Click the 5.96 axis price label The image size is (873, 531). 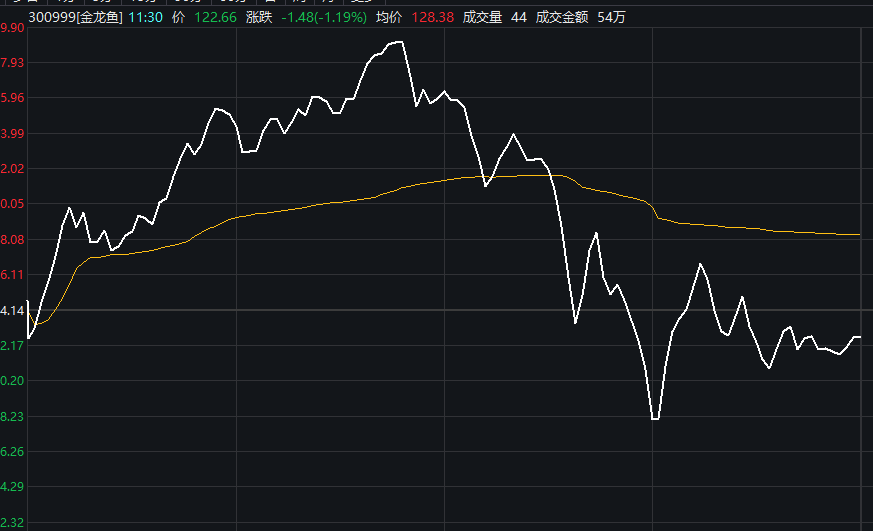[x=12, y=97]
